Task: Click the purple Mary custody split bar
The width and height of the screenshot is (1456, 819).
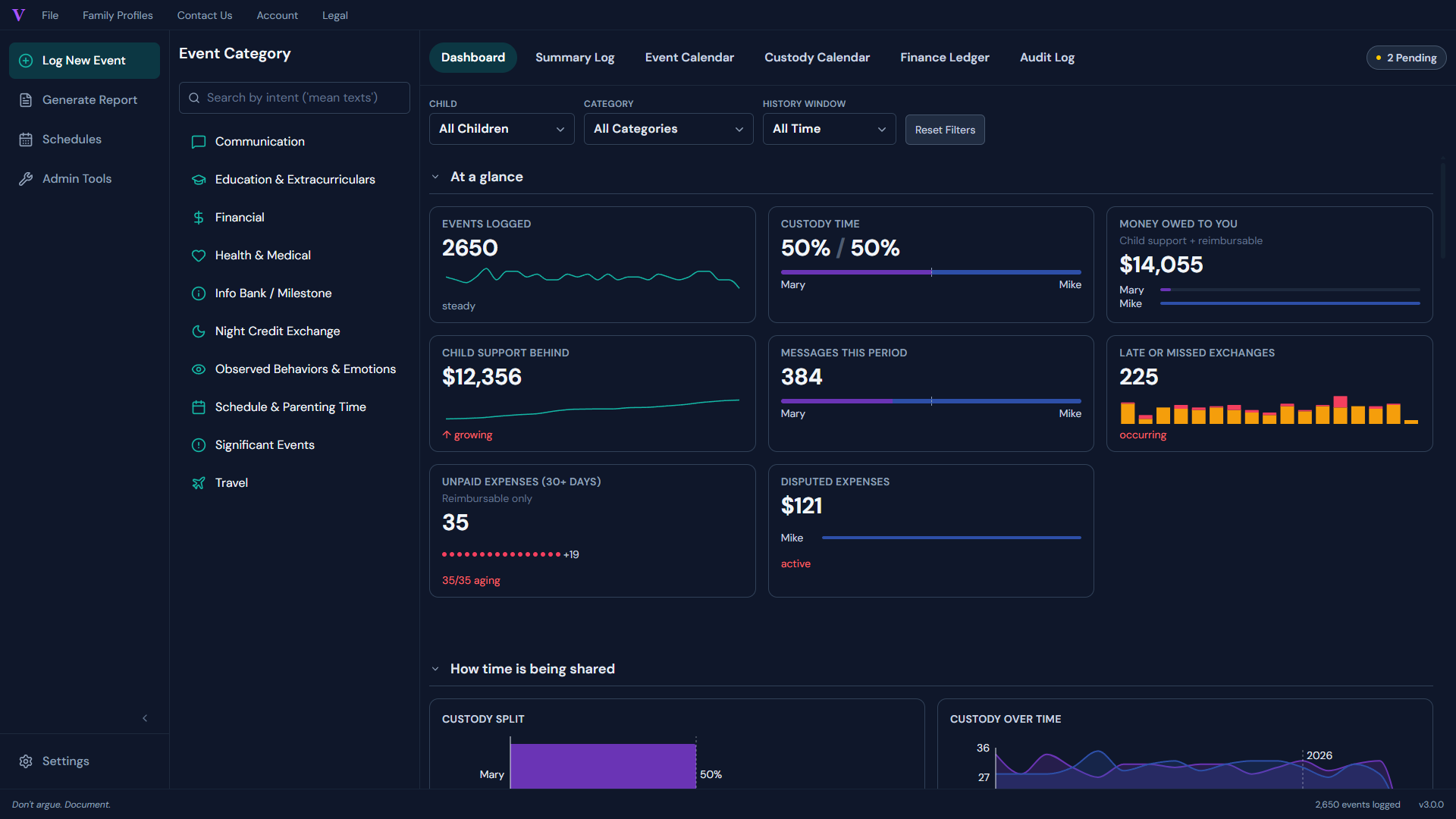Action: click(604, 766)
